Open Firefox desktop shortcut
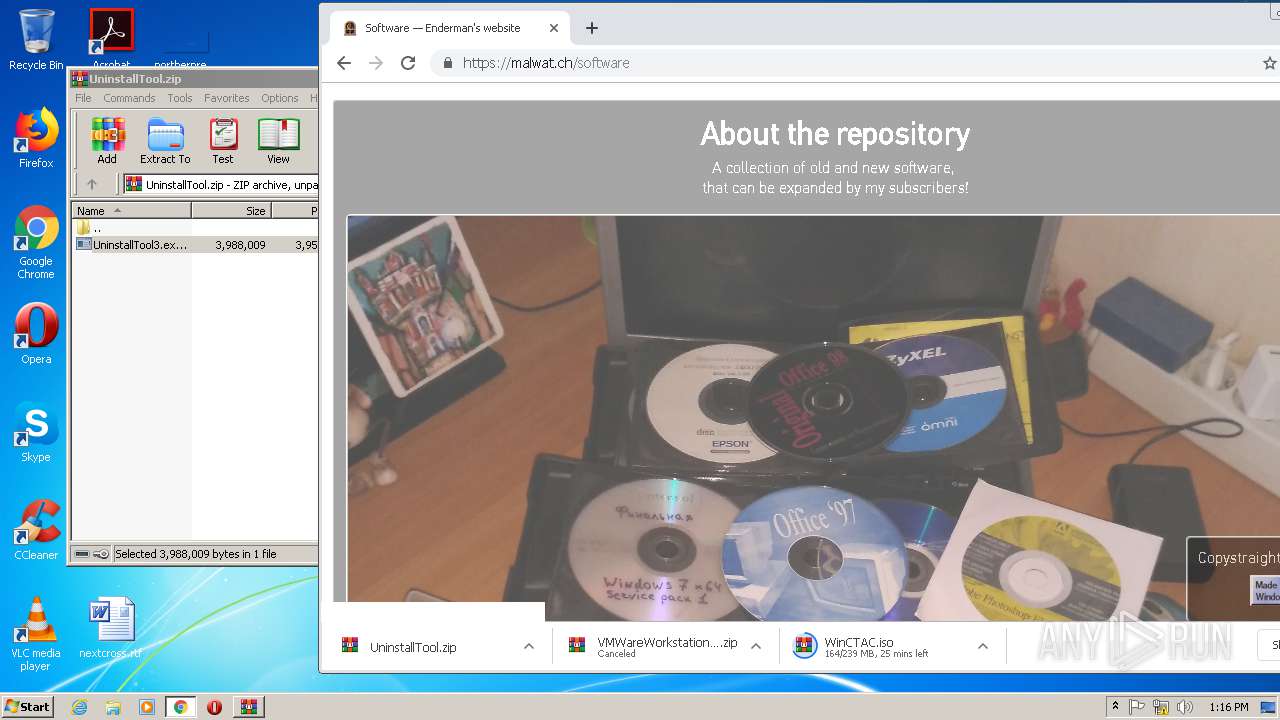 point(36,138)
